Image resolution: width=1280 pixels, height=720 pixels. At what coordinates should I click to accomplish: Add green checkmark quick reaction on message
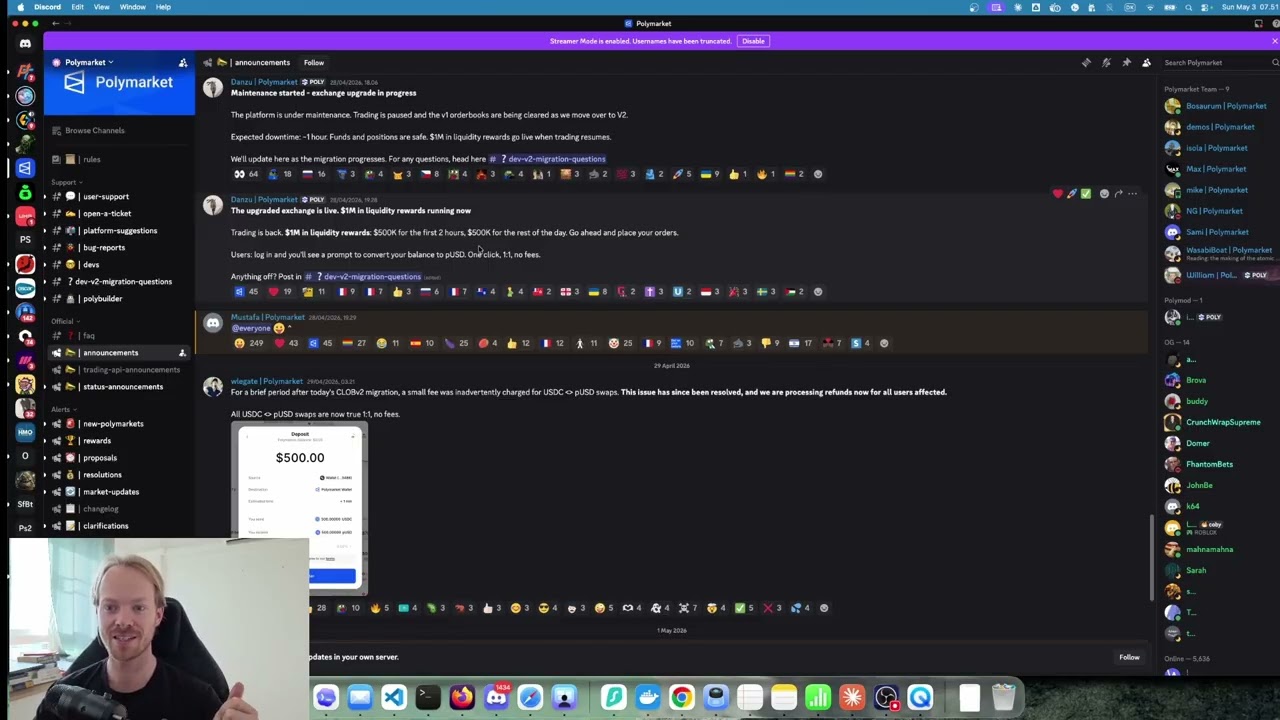coord(1086,194)
